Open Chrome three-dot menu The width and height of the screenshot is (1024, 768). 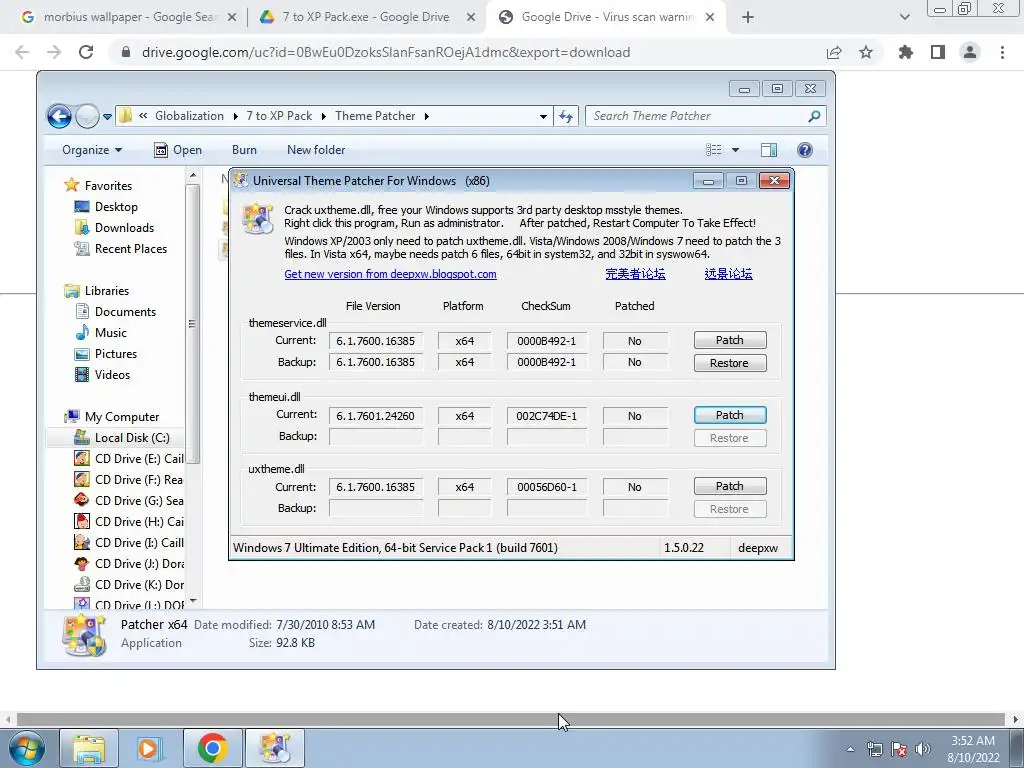pyautogui.click(x=1002, y=52)
